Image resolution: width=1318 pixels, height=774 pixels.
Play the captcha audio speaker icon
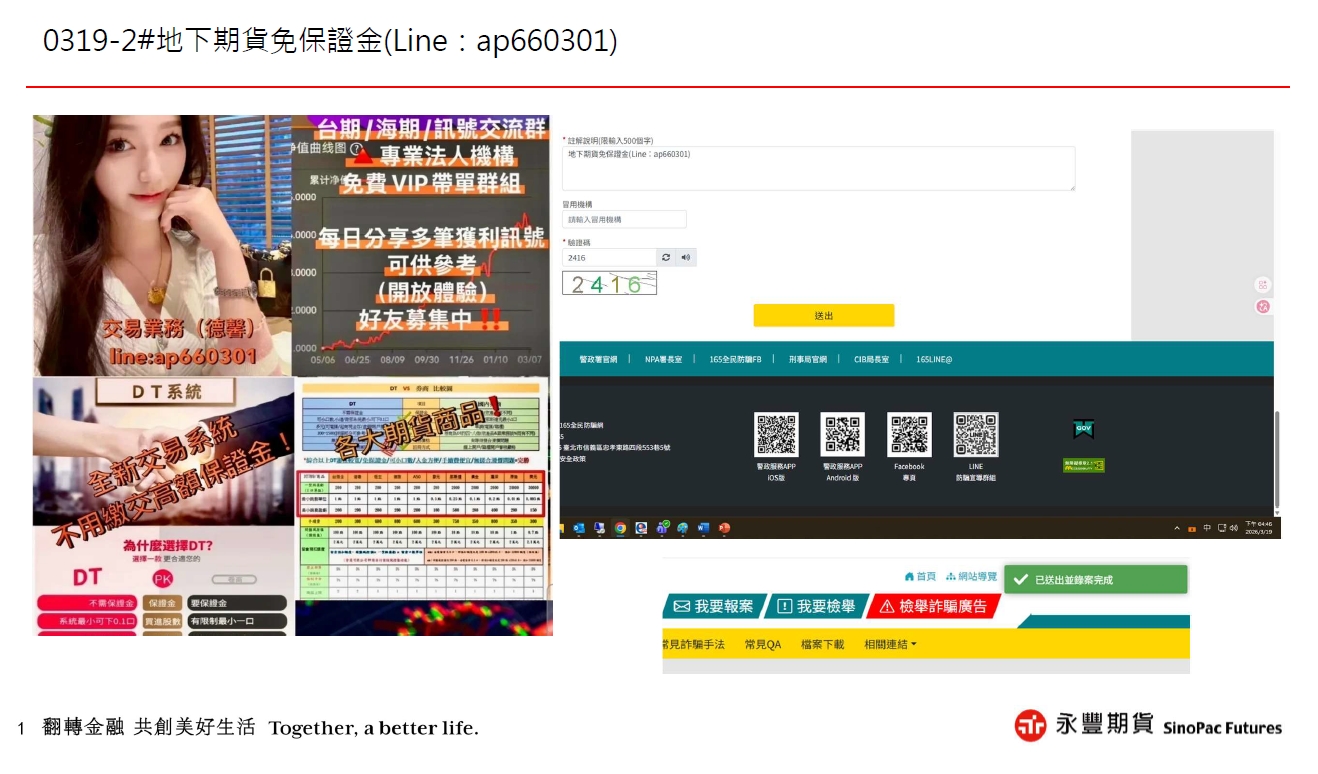click(686, 258)
